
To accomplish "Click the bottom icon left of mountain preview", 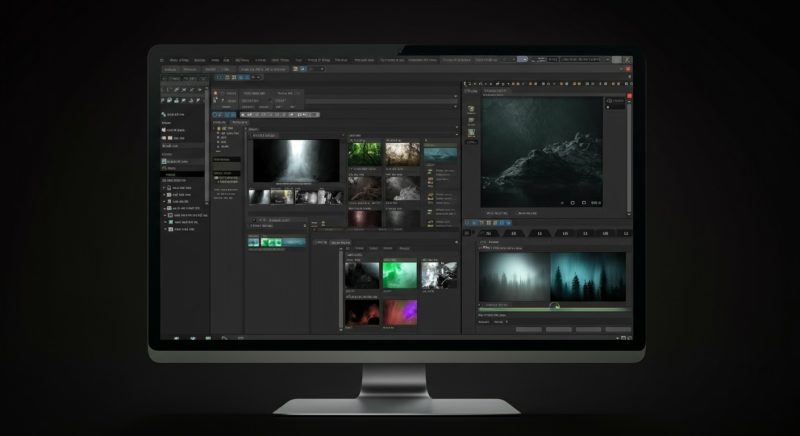I will click(x=471, y=133).
